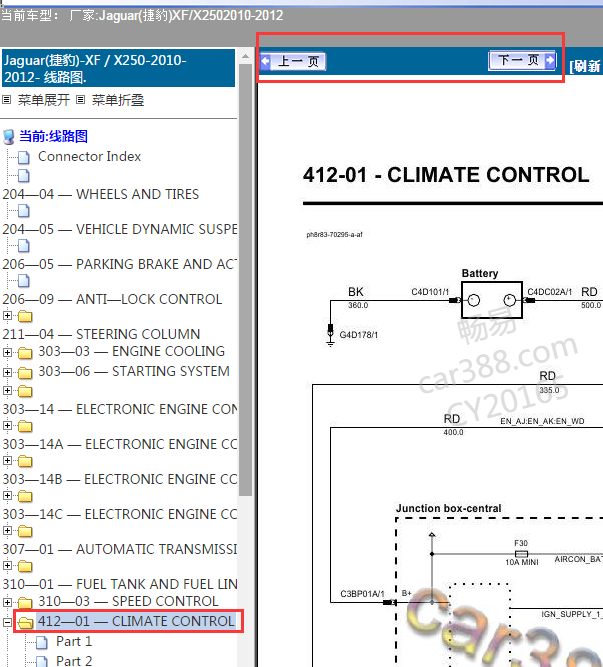Open 206—05 — PARKING BRAKE entry
Screen dimensions: 603x667
coord(119,264)
